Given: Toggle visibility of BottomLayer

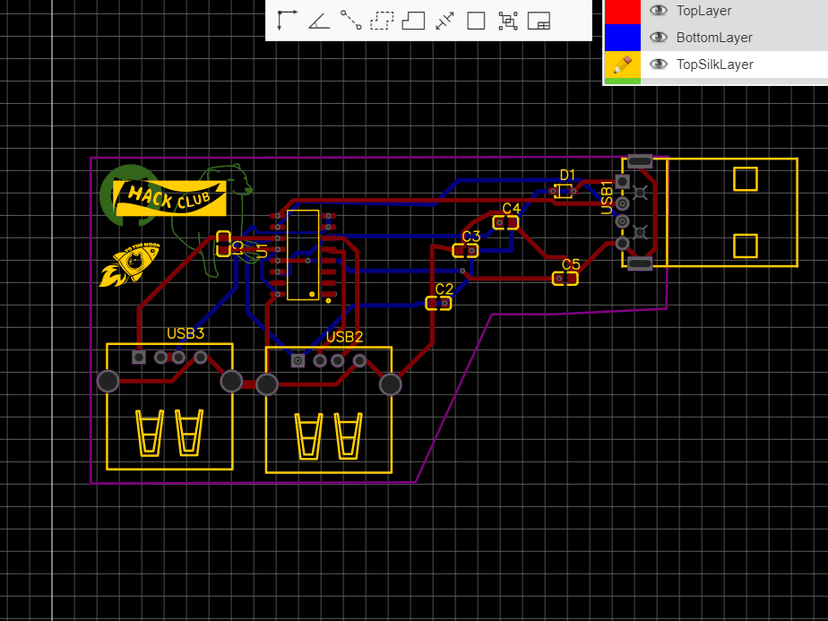Looking at the screenshot, I should click(658, 37).
